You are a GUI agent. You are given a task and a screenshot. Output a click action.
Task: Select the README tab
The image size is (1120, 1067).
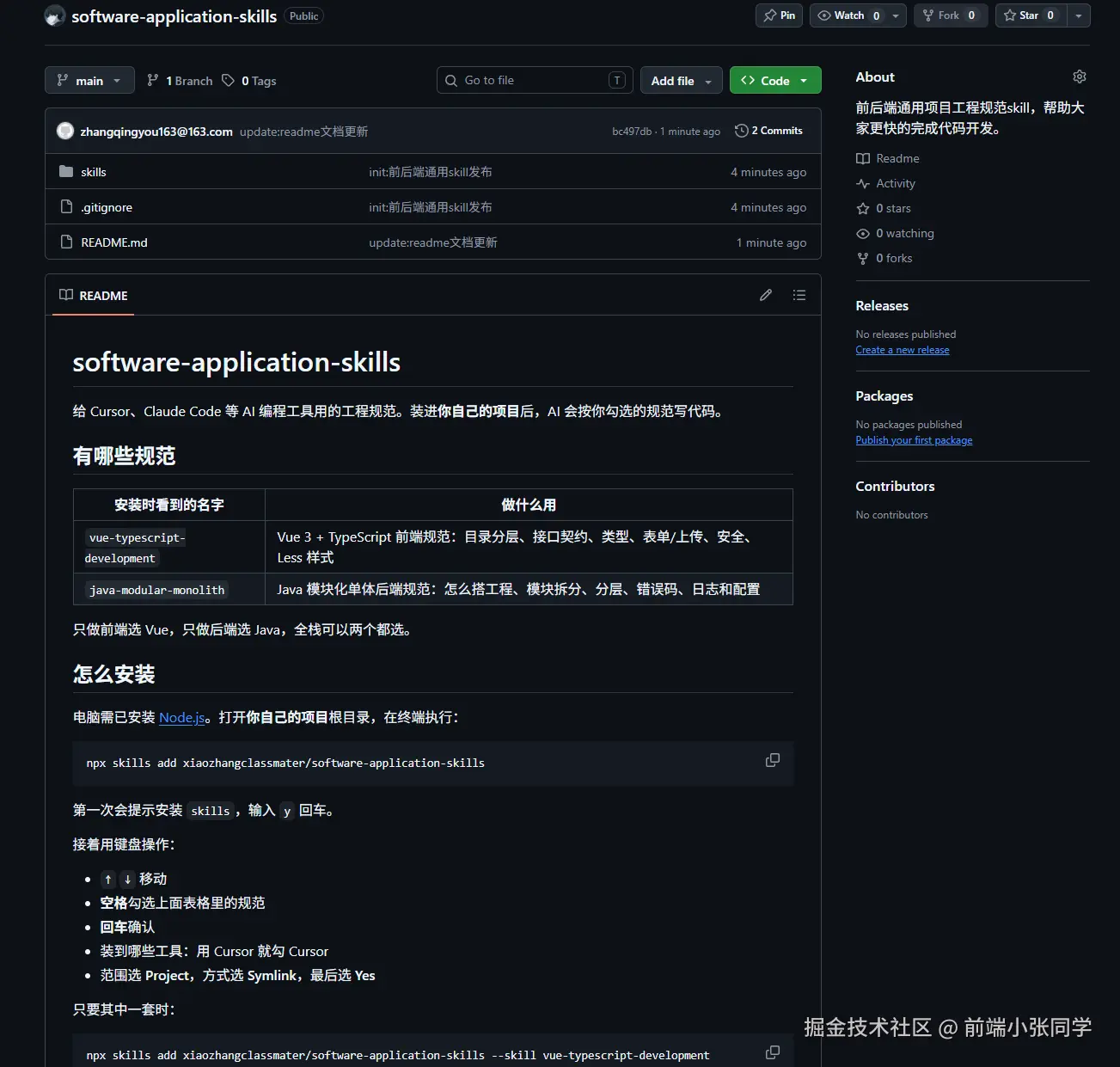tap(94, 295)
